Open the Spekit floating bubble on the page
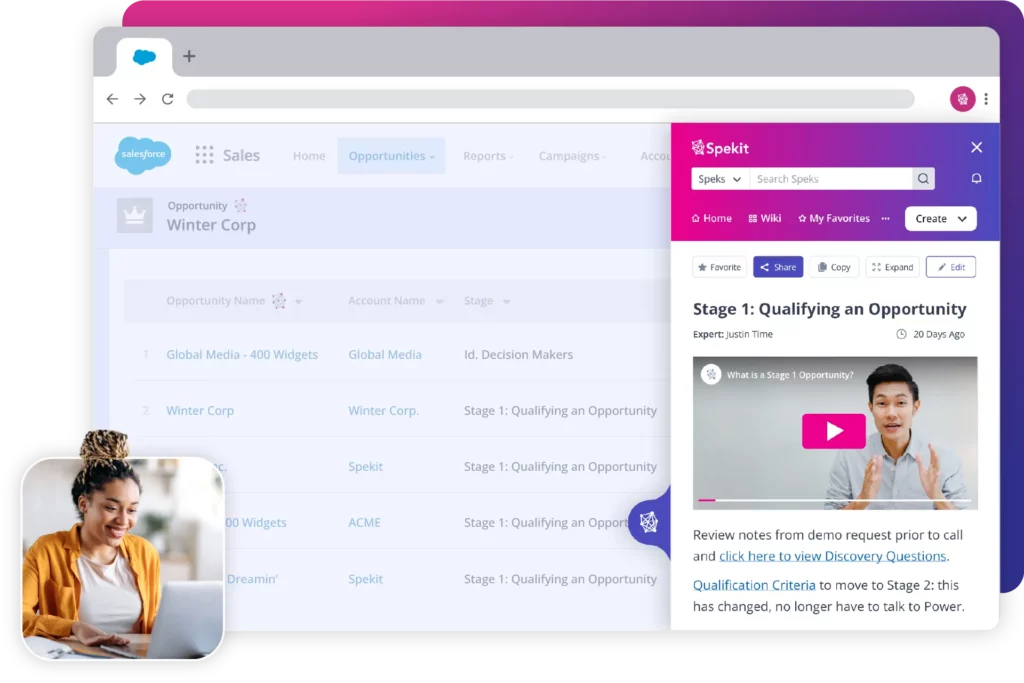Viewport: 1024px width, 683px height. (x=651, y=522)
